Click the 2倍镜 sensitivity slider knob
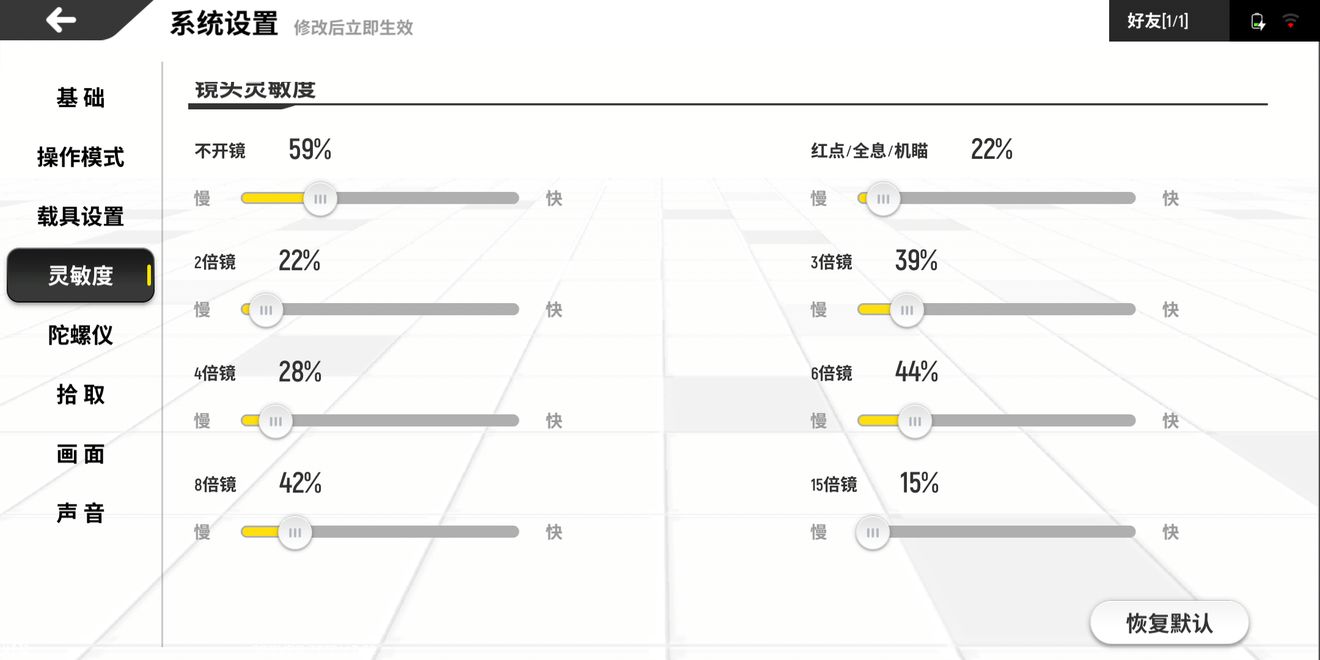The width and height of the screenshot is (1320, 660). [266, 309]
